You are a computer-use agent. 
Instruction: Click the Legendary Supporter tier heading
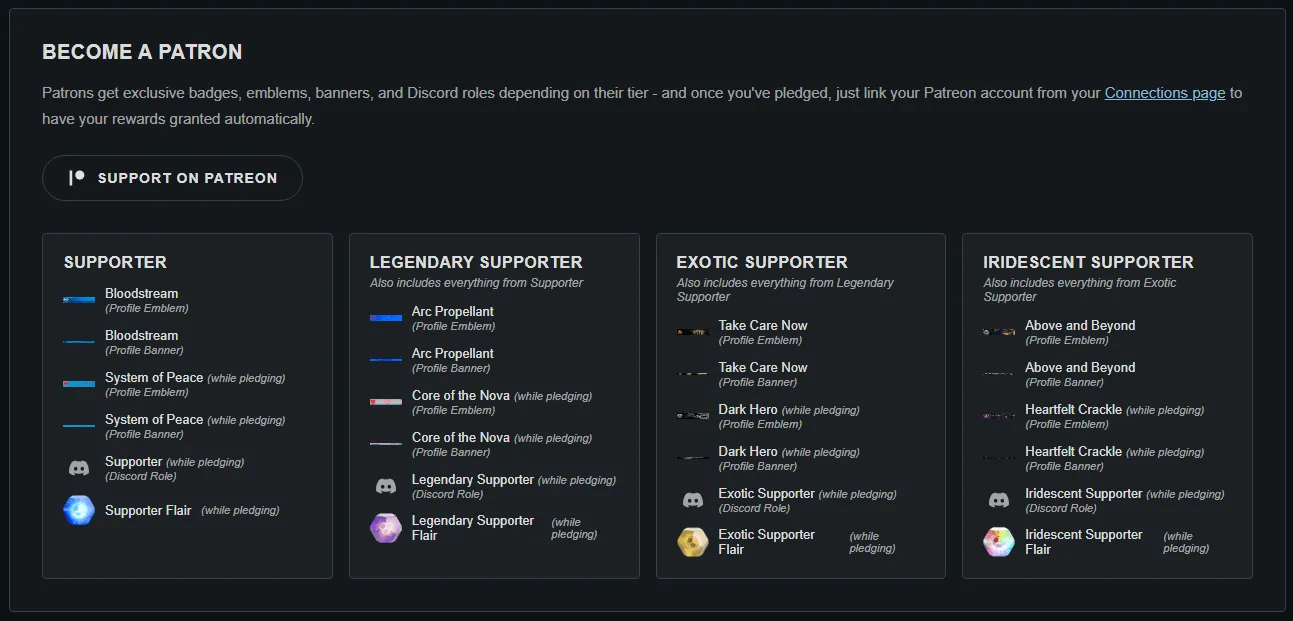tap(476, 262)
